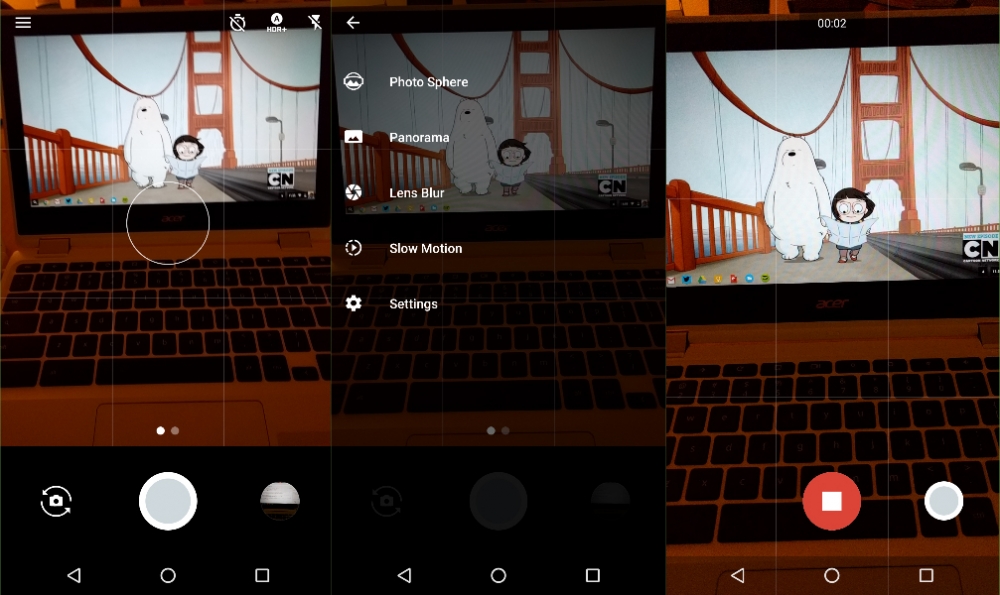Screen dimensions: 1000x595
Task: Tap Android recents button in recording screen
Action: [x=926, y=575]
